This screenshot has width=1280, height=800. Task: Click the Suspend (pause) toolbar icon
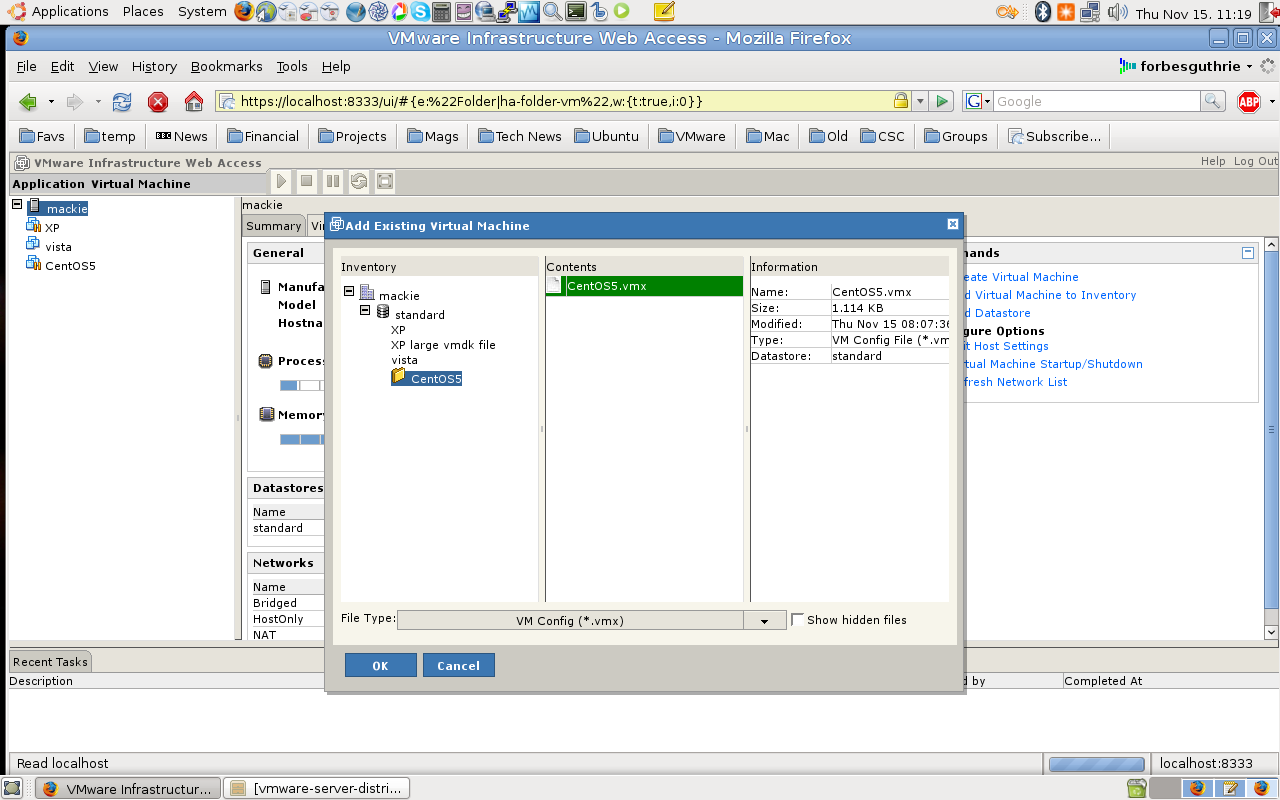[333, 181]
